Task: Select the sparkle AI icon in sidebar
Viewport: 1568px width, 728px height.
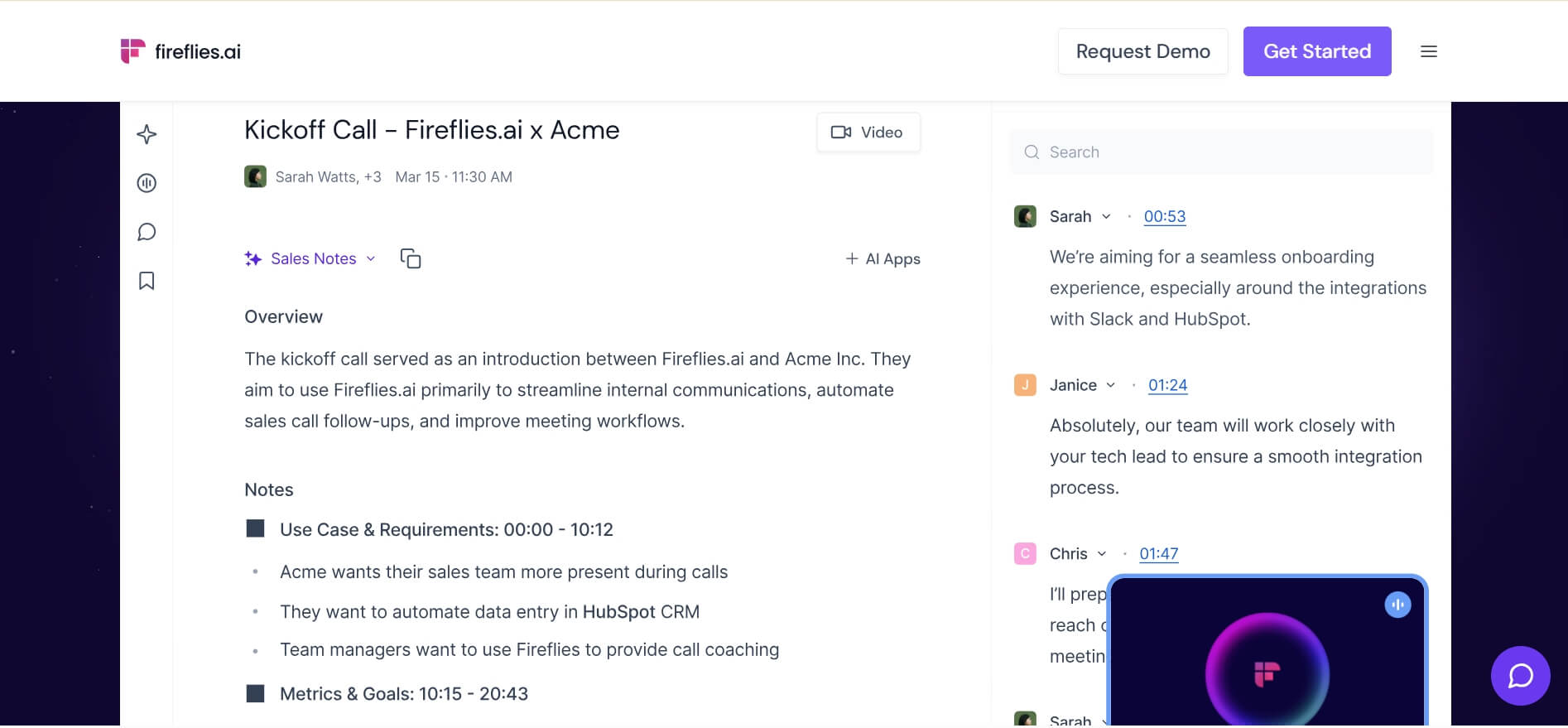Action: click(x=147, y=134)
